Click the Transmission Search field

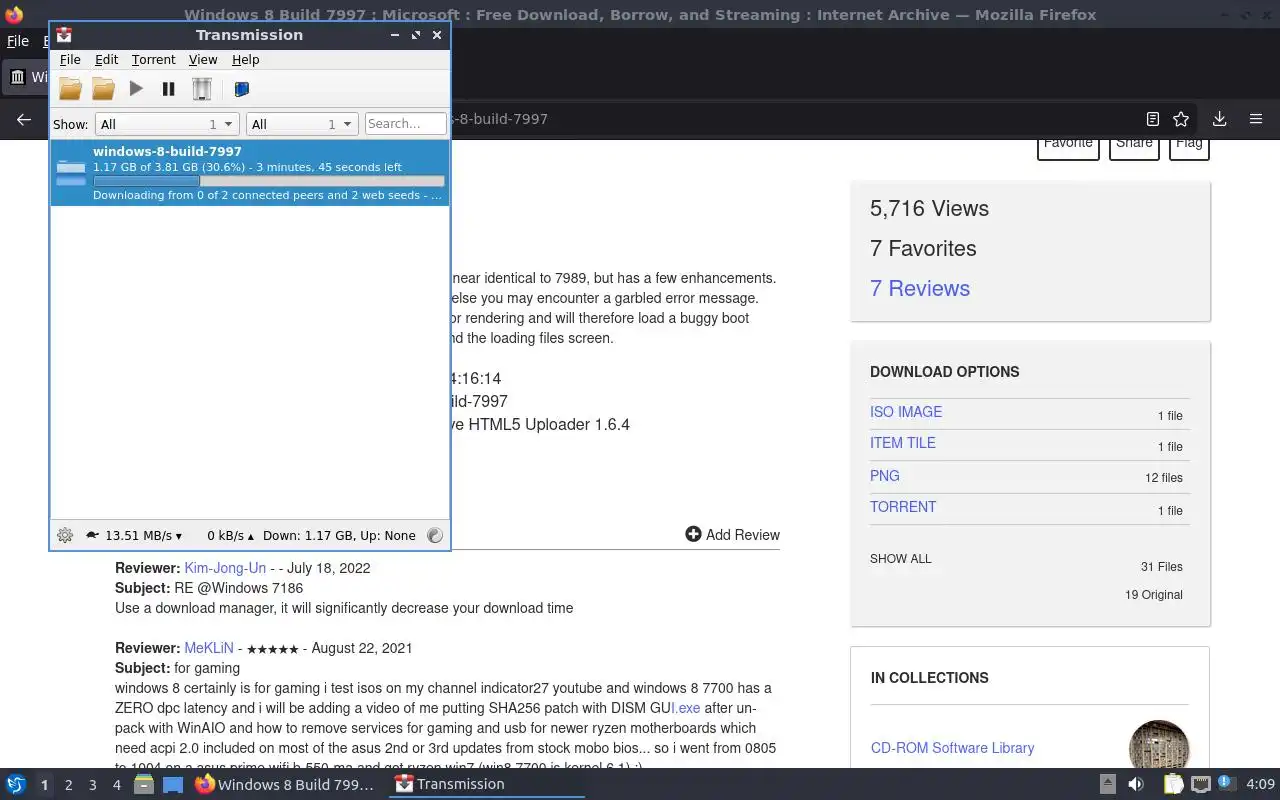click(405, 124)
